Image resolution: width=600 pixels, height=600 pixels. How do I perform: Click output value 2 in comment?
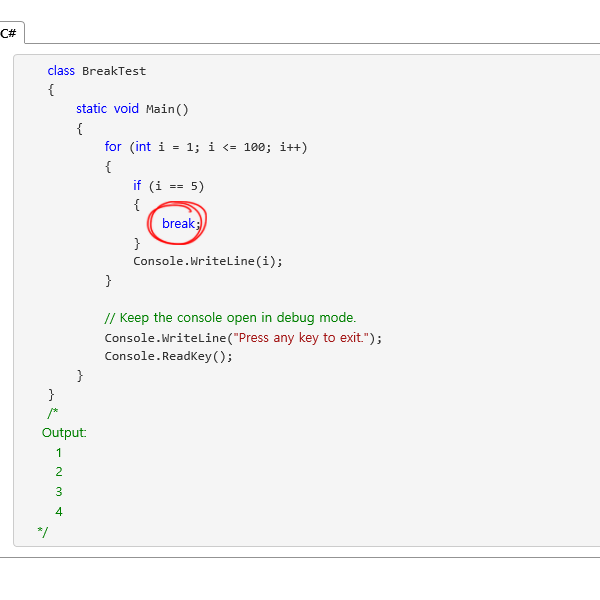pyautogui.click(x=59, y=472)
